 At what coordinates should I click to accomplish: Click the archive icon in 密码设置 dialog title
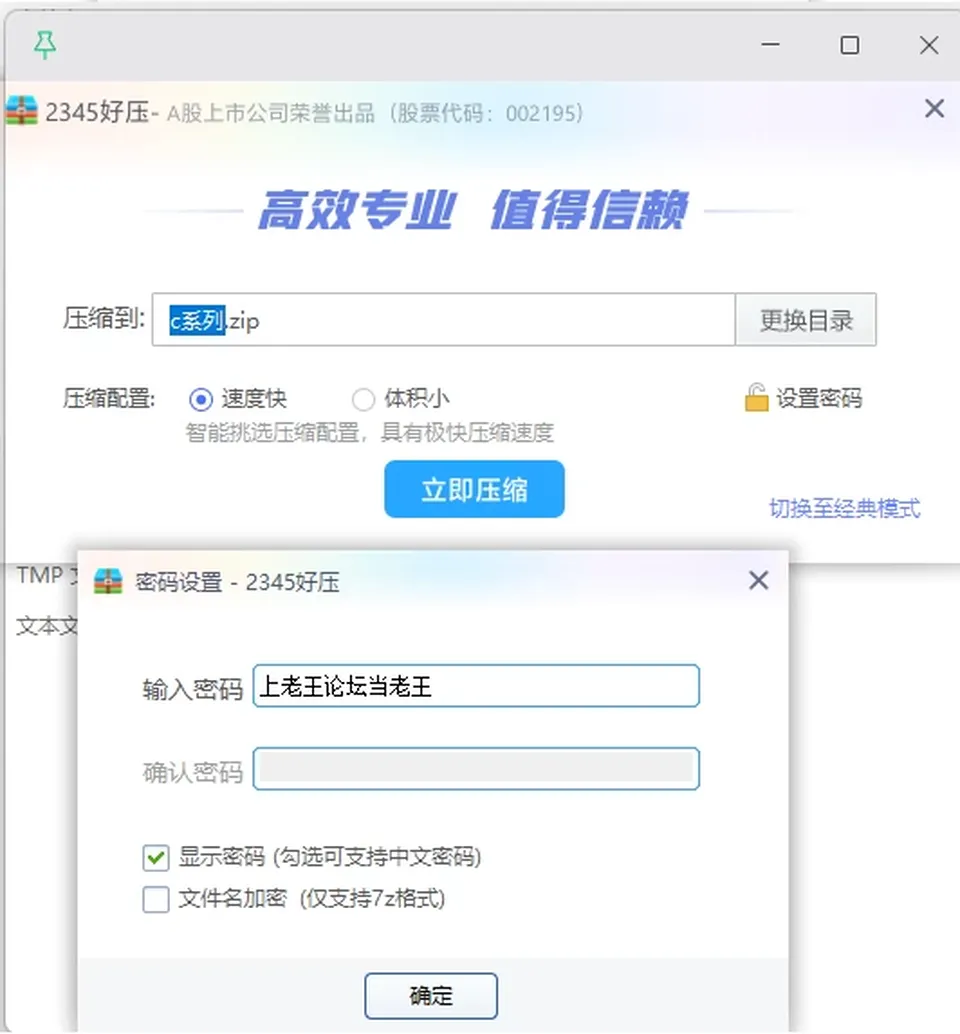108,582
